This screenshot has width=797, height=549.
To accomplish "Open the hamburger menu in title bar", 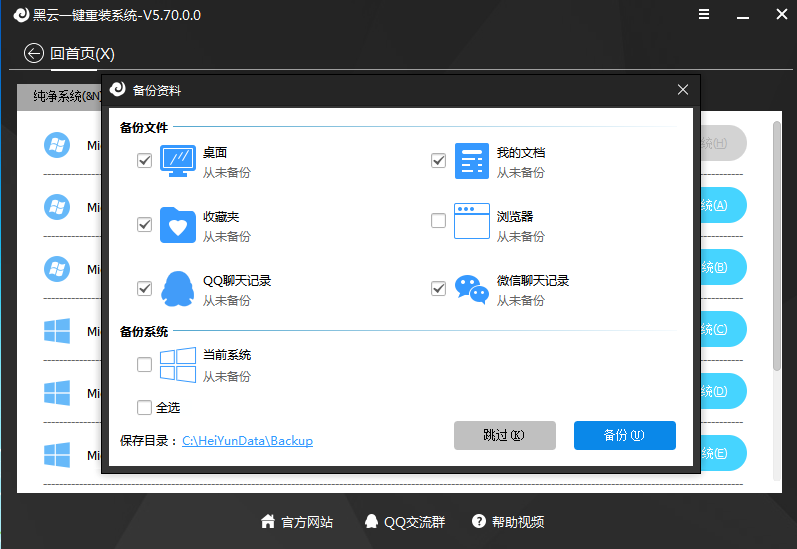I will click(704, 15).
